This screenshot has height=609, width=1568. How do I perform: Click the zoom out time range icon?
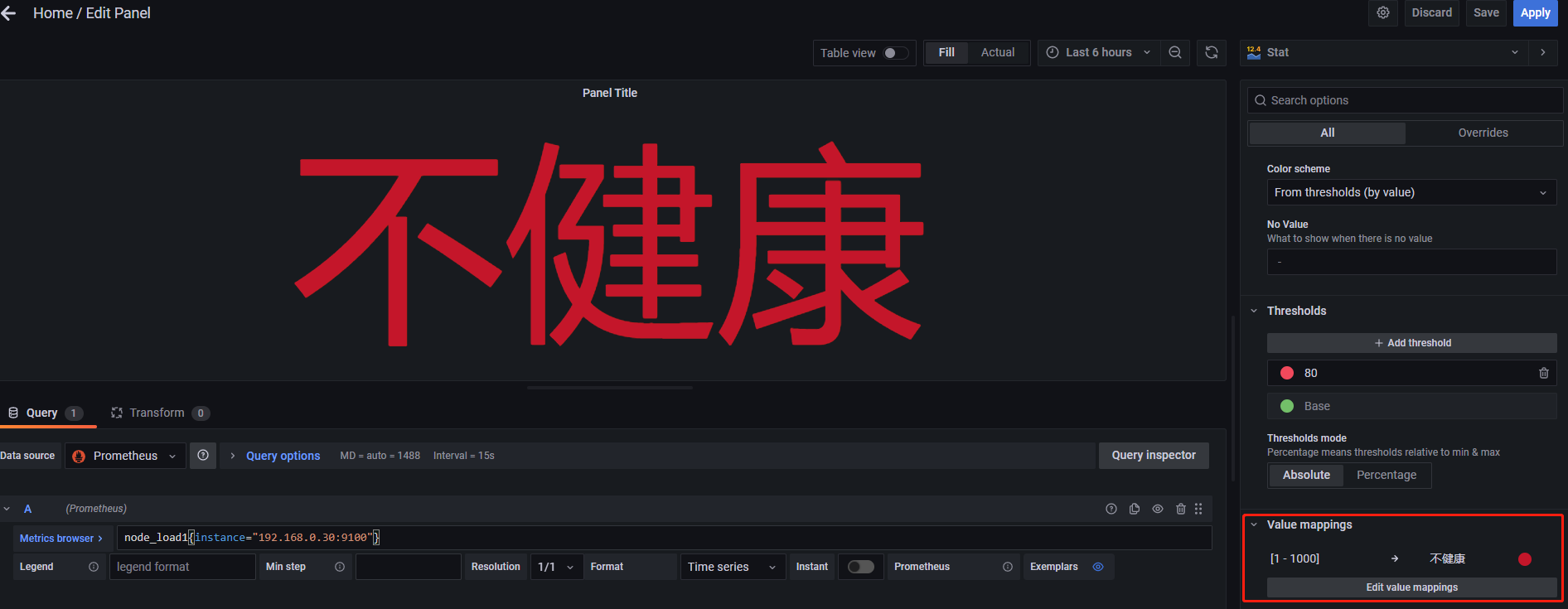[1175, 53]
